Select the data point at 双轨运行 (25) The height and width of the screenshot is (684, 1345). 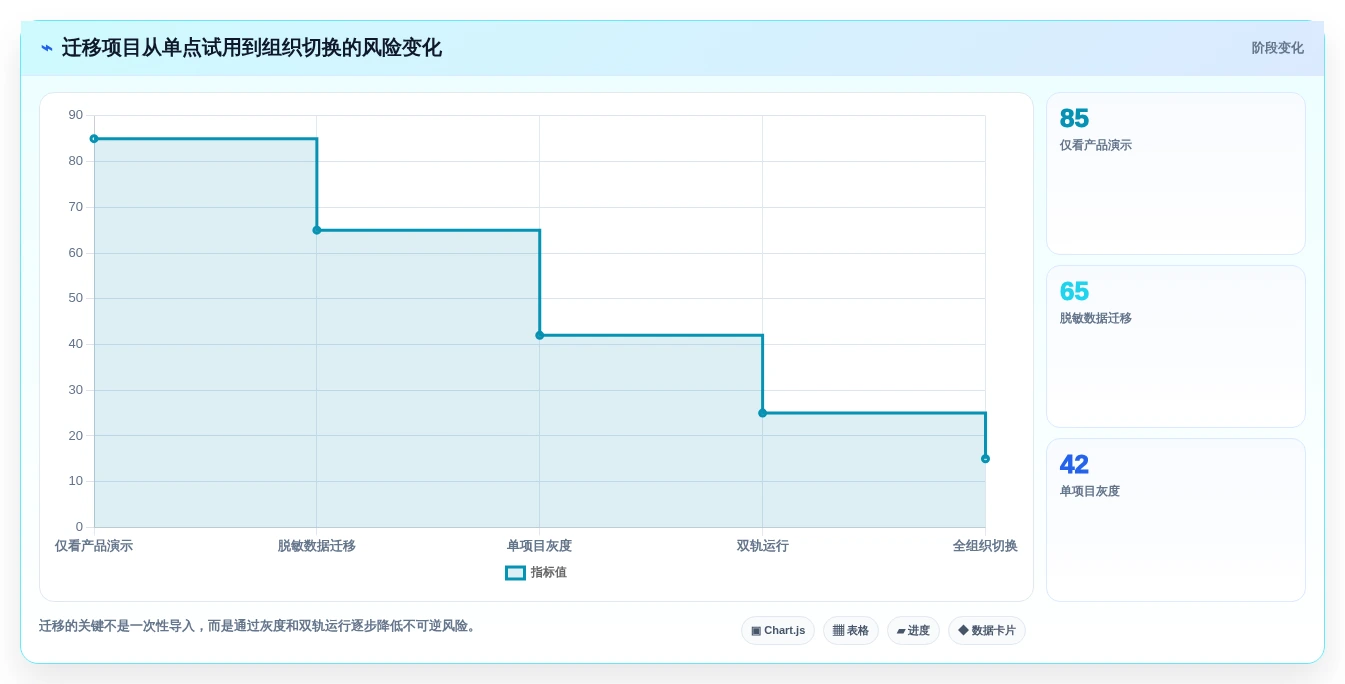[x=762, y=413]
